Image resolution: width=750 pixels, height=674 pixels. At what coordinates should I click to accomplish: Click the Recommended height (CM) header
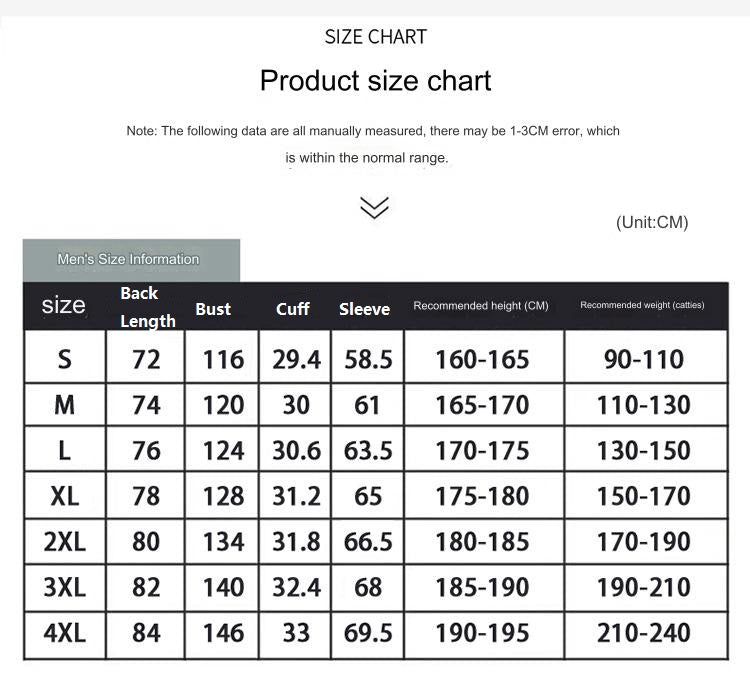tap(480, 305)
